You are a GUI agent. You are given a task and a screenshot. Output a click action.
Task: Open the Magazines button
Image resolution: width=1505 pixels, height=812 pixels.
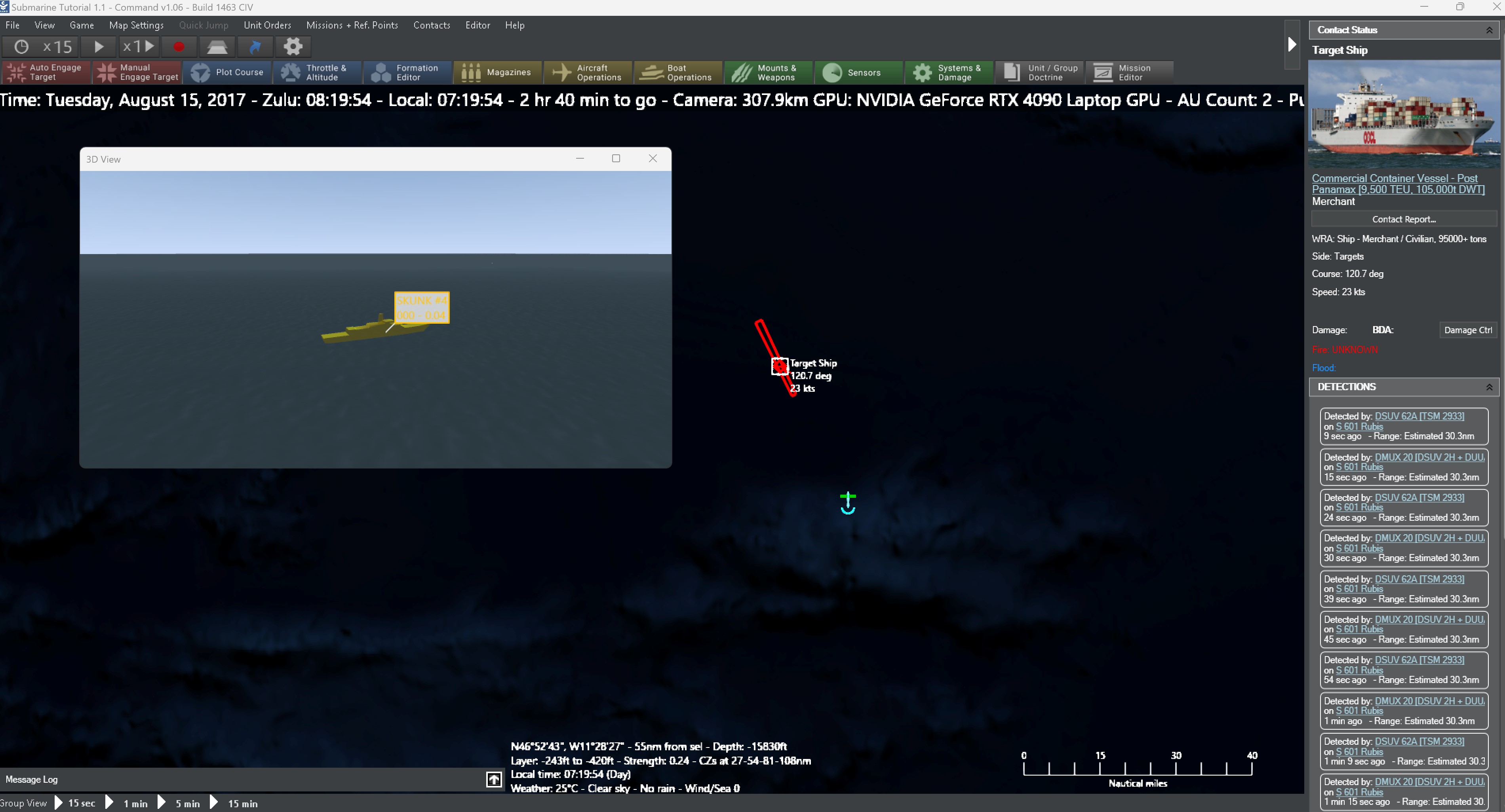click(x=497, y=72)
